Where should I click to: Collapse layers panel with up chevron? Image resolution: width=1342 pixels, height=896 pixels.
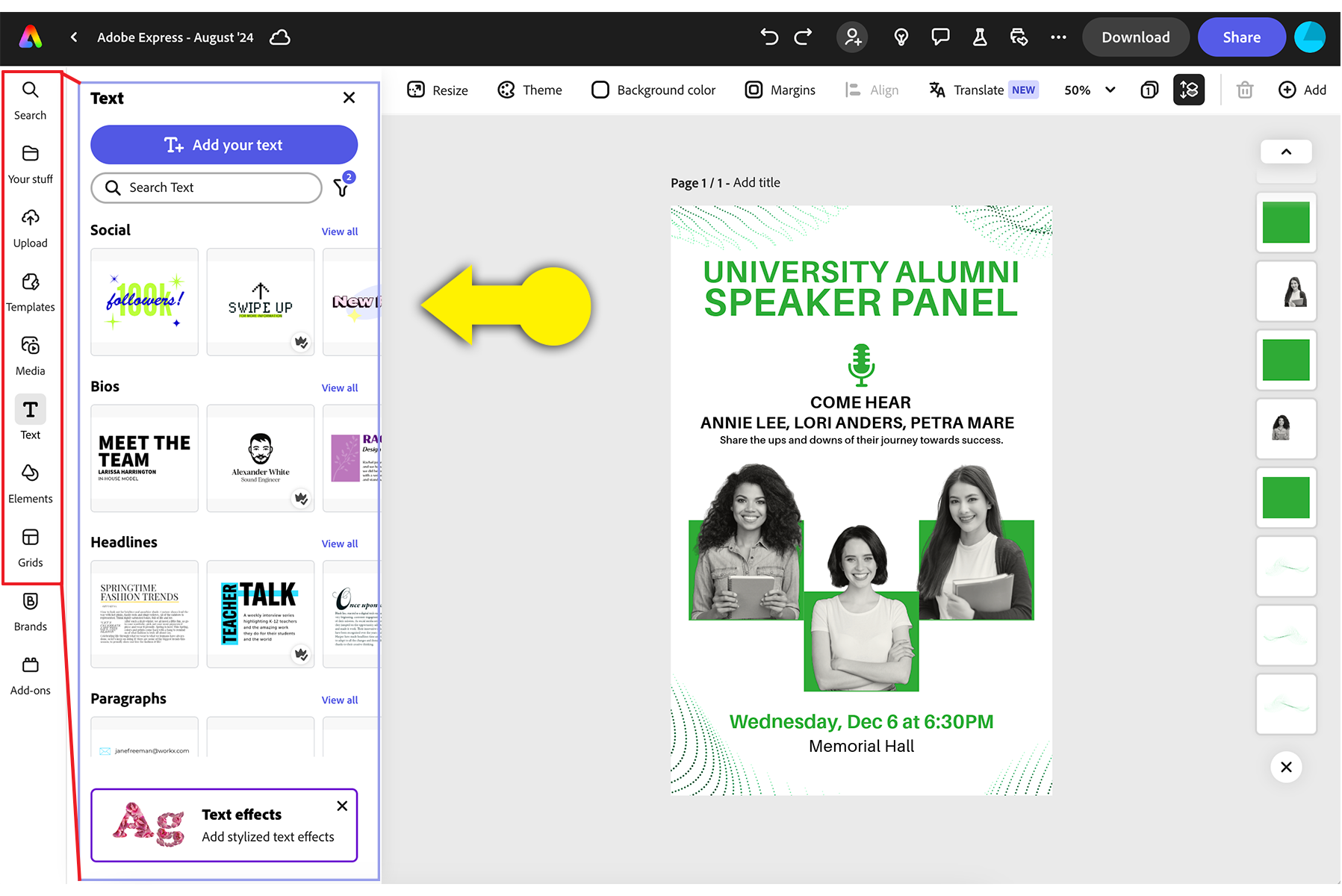pyautogui.click(x=1285, y=152)
